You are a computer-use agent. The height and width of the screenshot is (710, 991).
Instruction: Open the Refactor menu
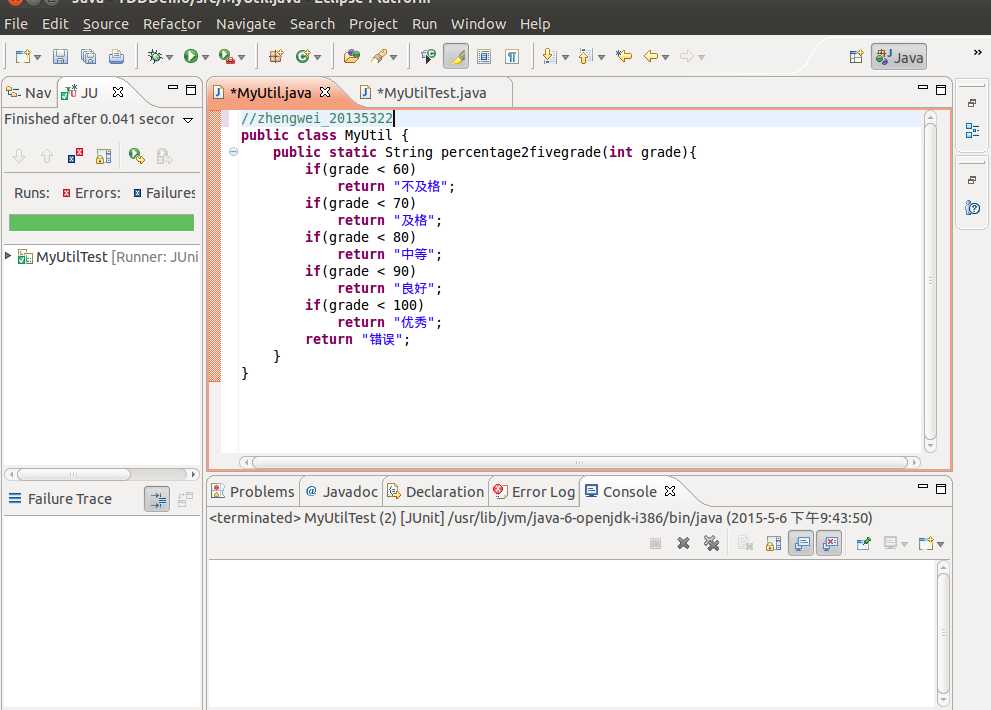172,24
